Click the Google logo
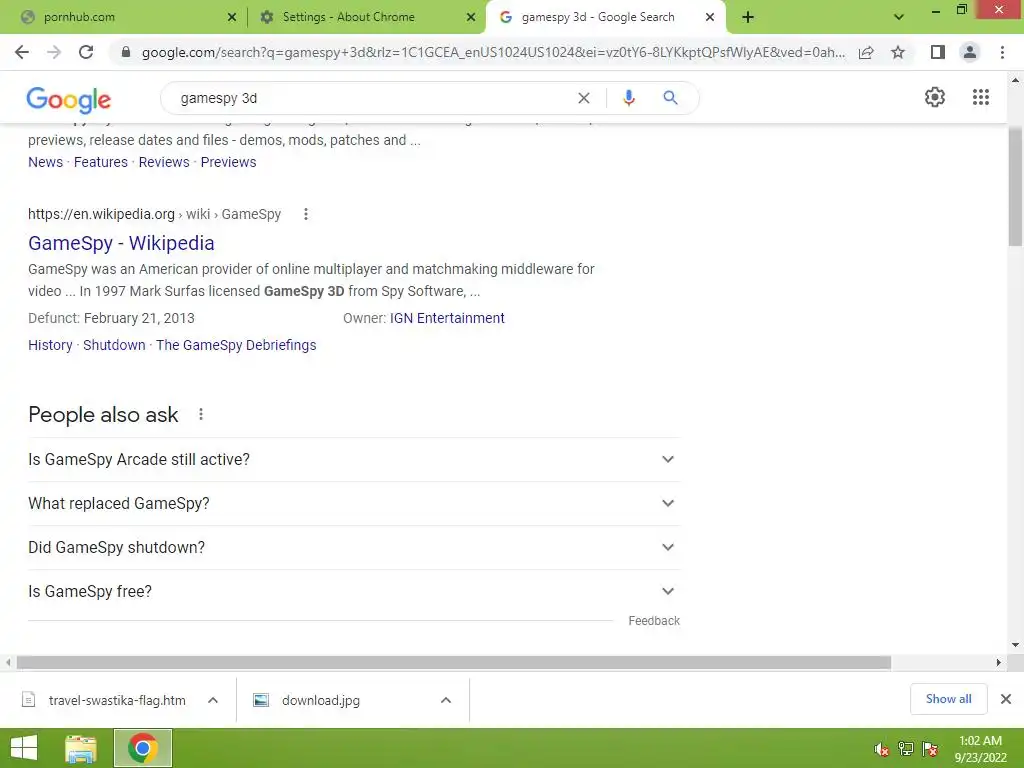The image size is (1024, 768). click(x=69, y=99)
